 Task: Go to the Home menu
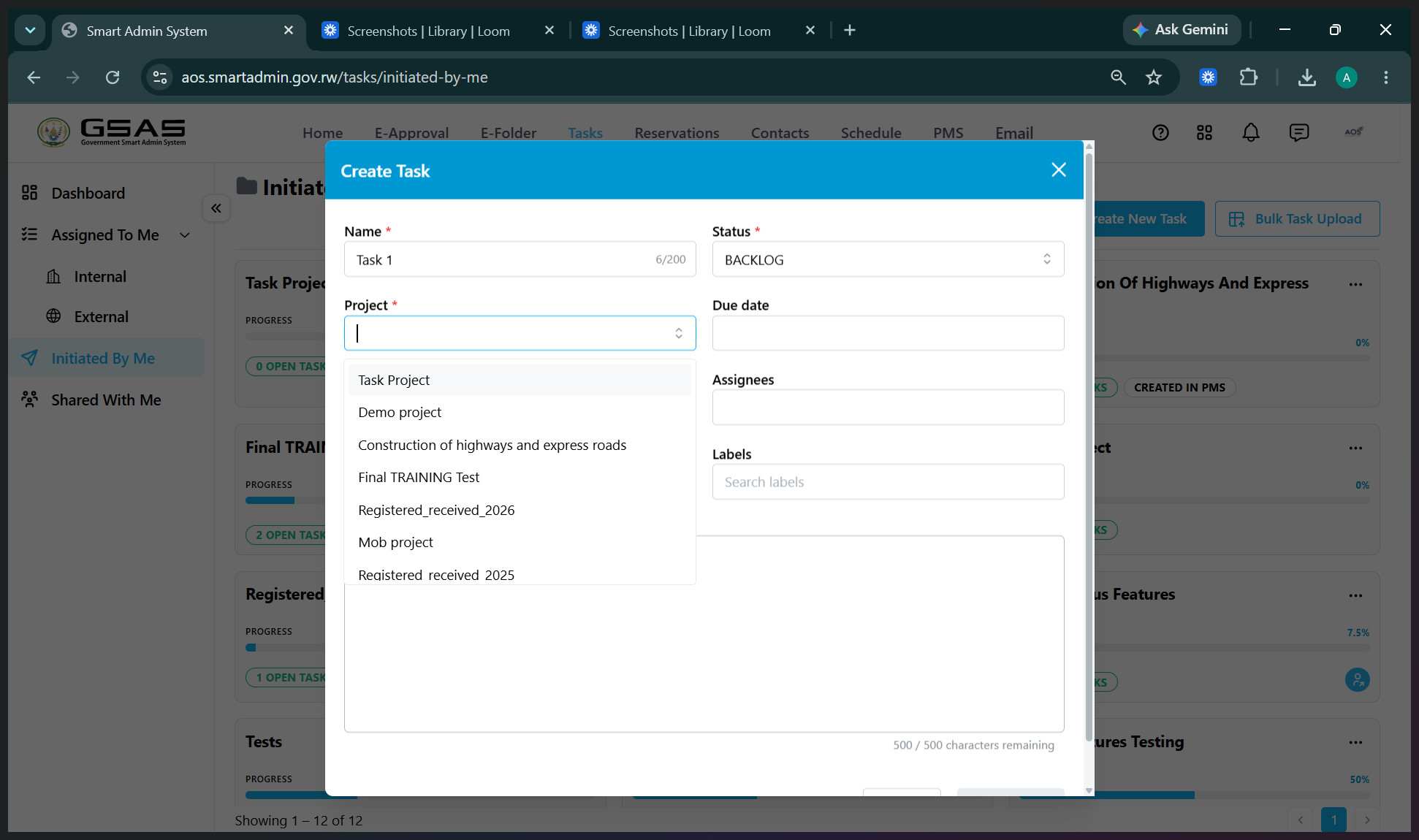[322, 133]
